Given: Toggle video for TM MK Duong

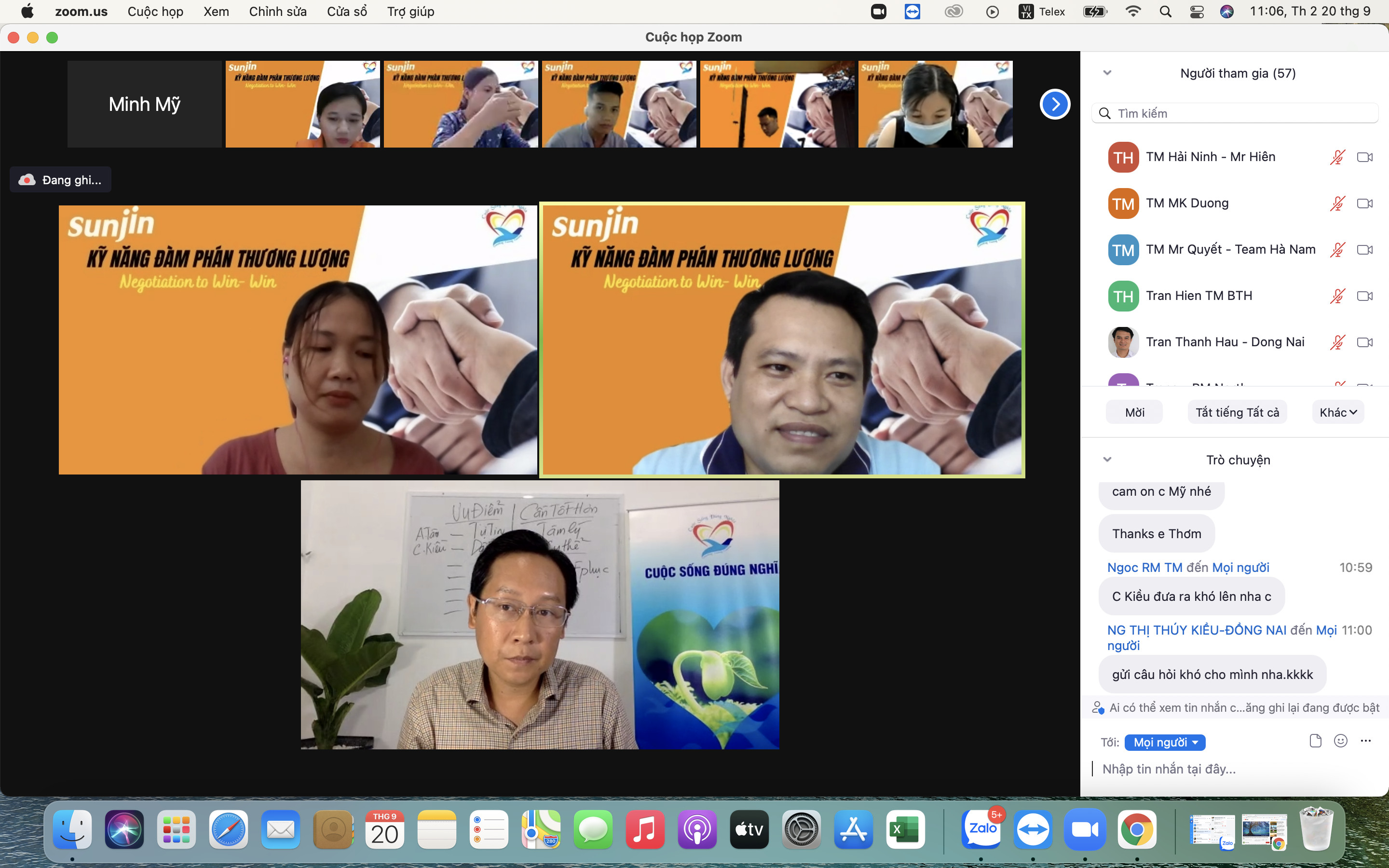Looking at the screenshot, I should tap(1364, 203).
